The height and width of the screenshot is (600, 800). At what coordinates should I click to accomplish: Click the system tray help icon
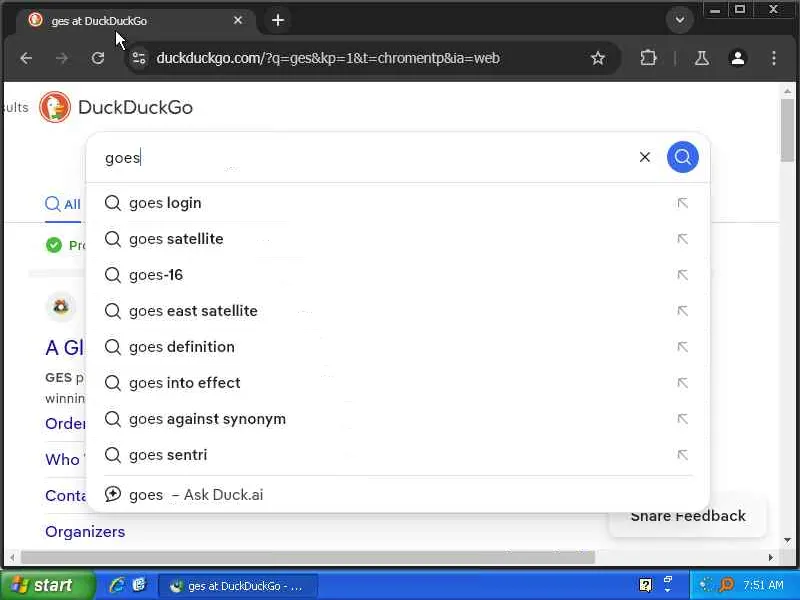tap(645, 585)
